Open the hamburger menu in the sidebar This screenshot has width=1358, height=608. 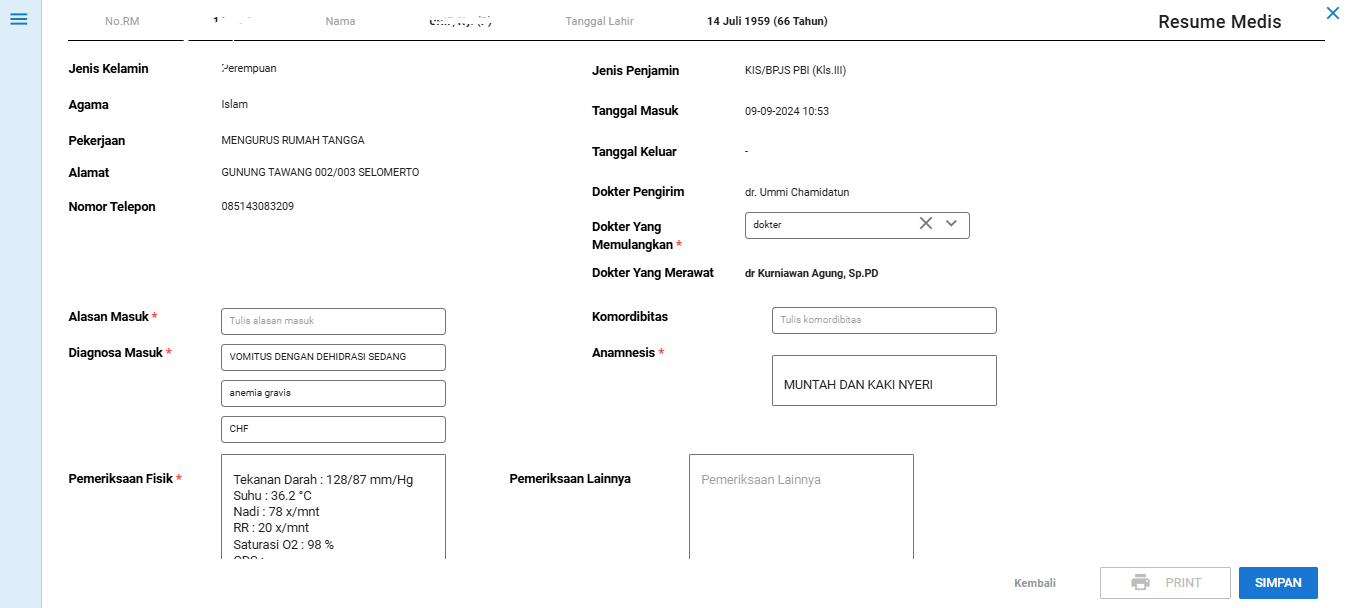tap(18, 19)
